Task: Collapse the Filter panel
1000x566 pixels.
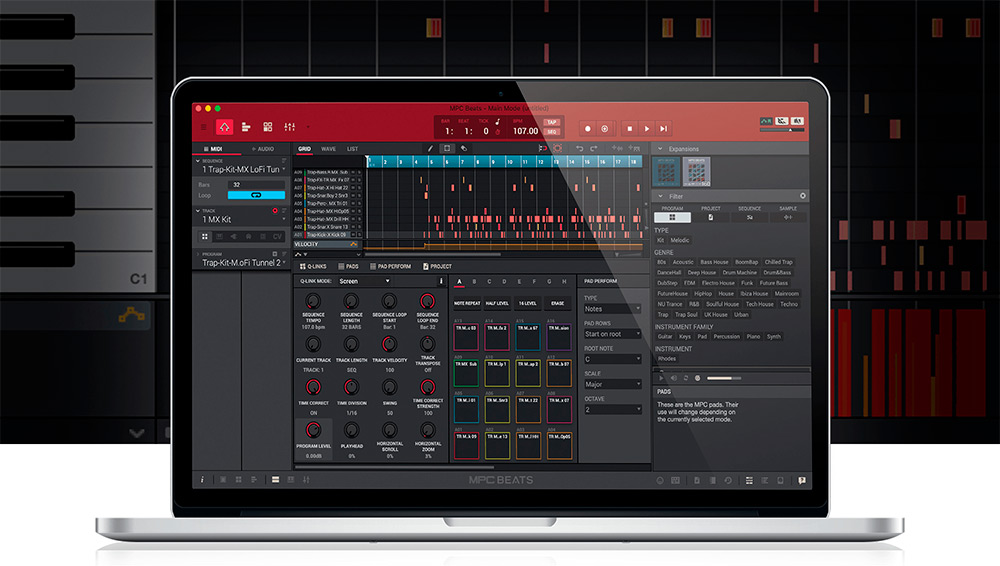Action: (660, 197)
